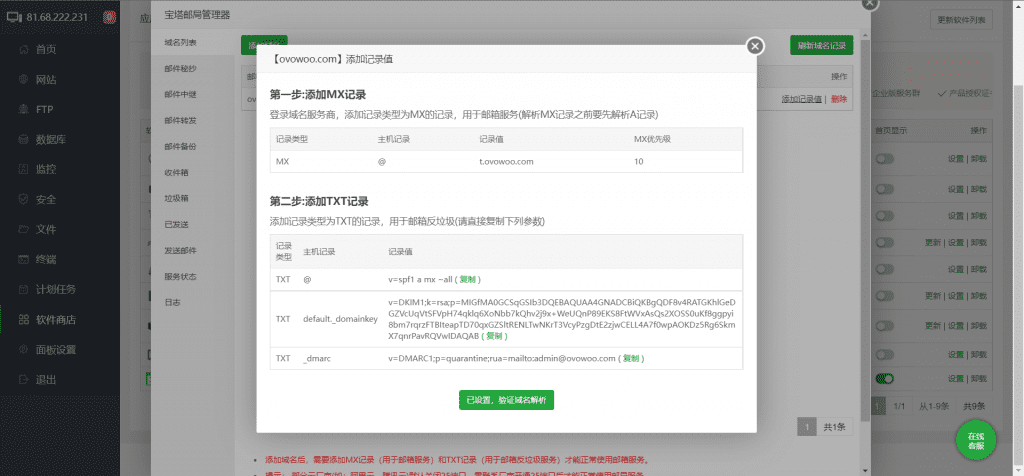Switch to the 域名列表 tab
Image resolution: width=1024 pixels, height=476 pixels.
click(181, 43)
